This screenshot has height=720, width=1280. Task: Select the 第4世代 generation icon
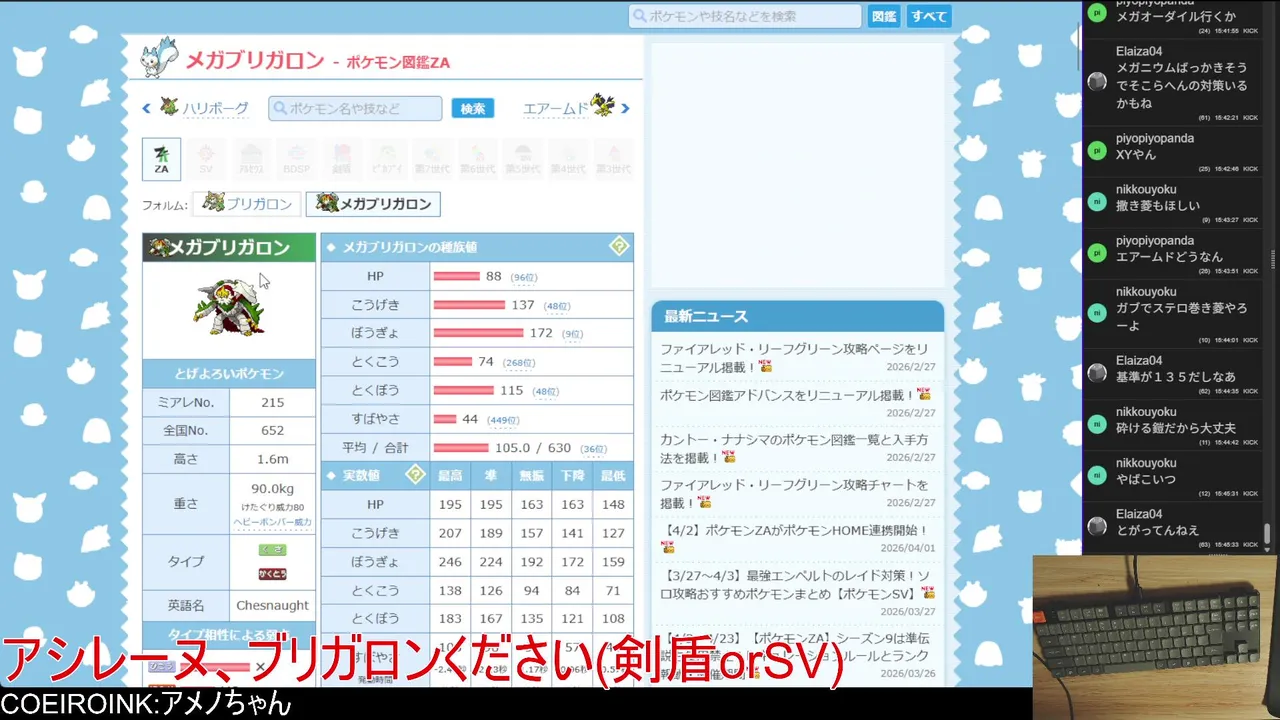[567, 159]
